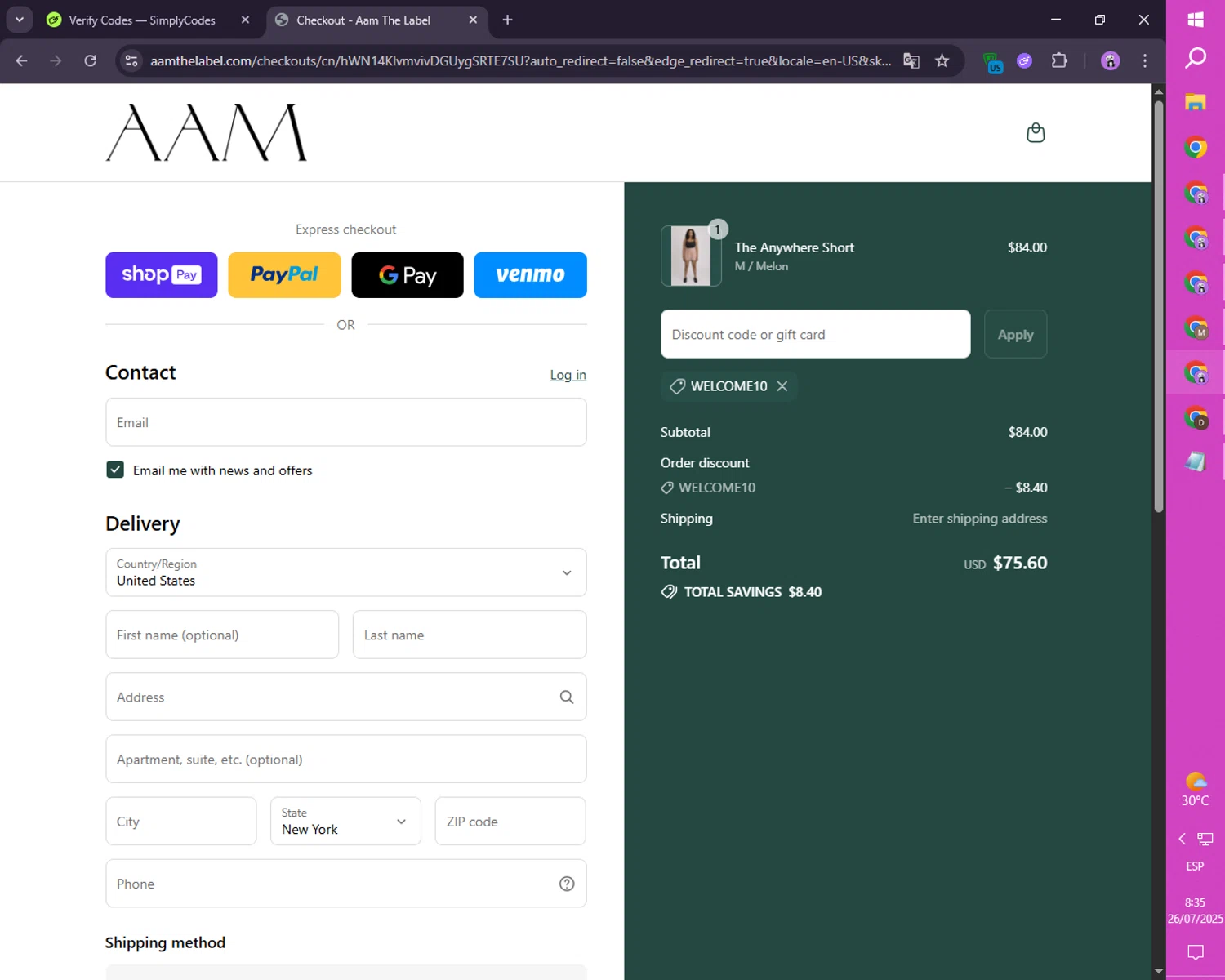Open the site information icon in address bar
Image resolution: width=1225 pixels, height=980 pixels.
tap(131, 60)
